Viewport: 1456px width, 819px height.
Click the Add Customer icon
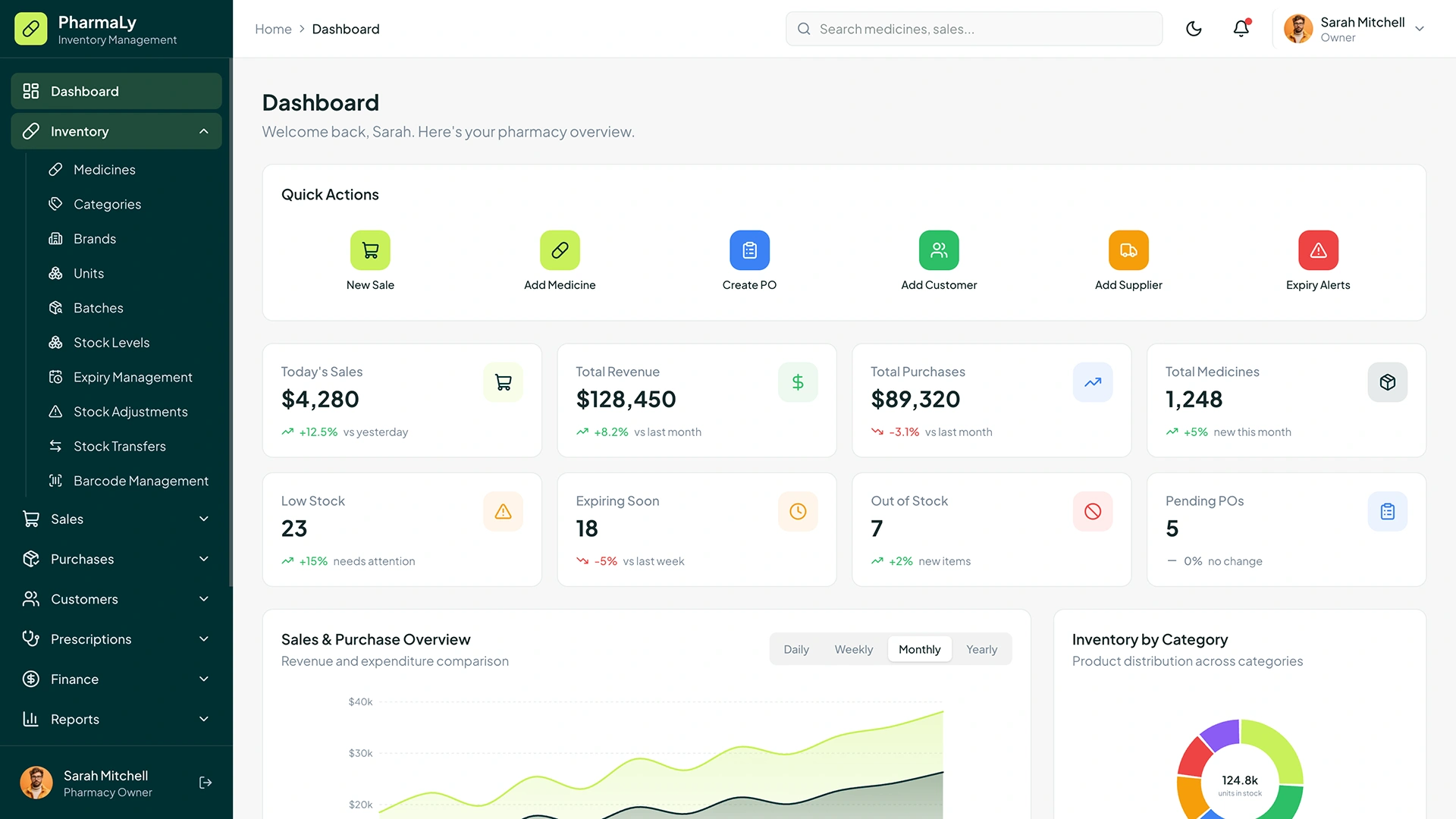[x=939, y=250]
